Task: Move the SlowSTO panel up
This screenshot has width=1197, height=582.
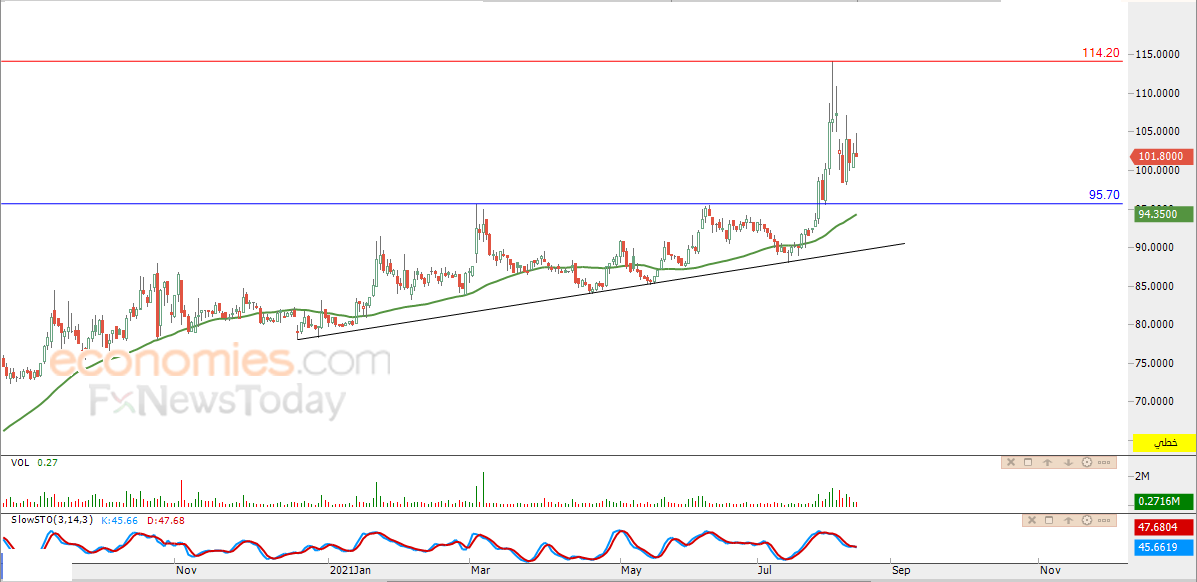Action: (1068, 520)
